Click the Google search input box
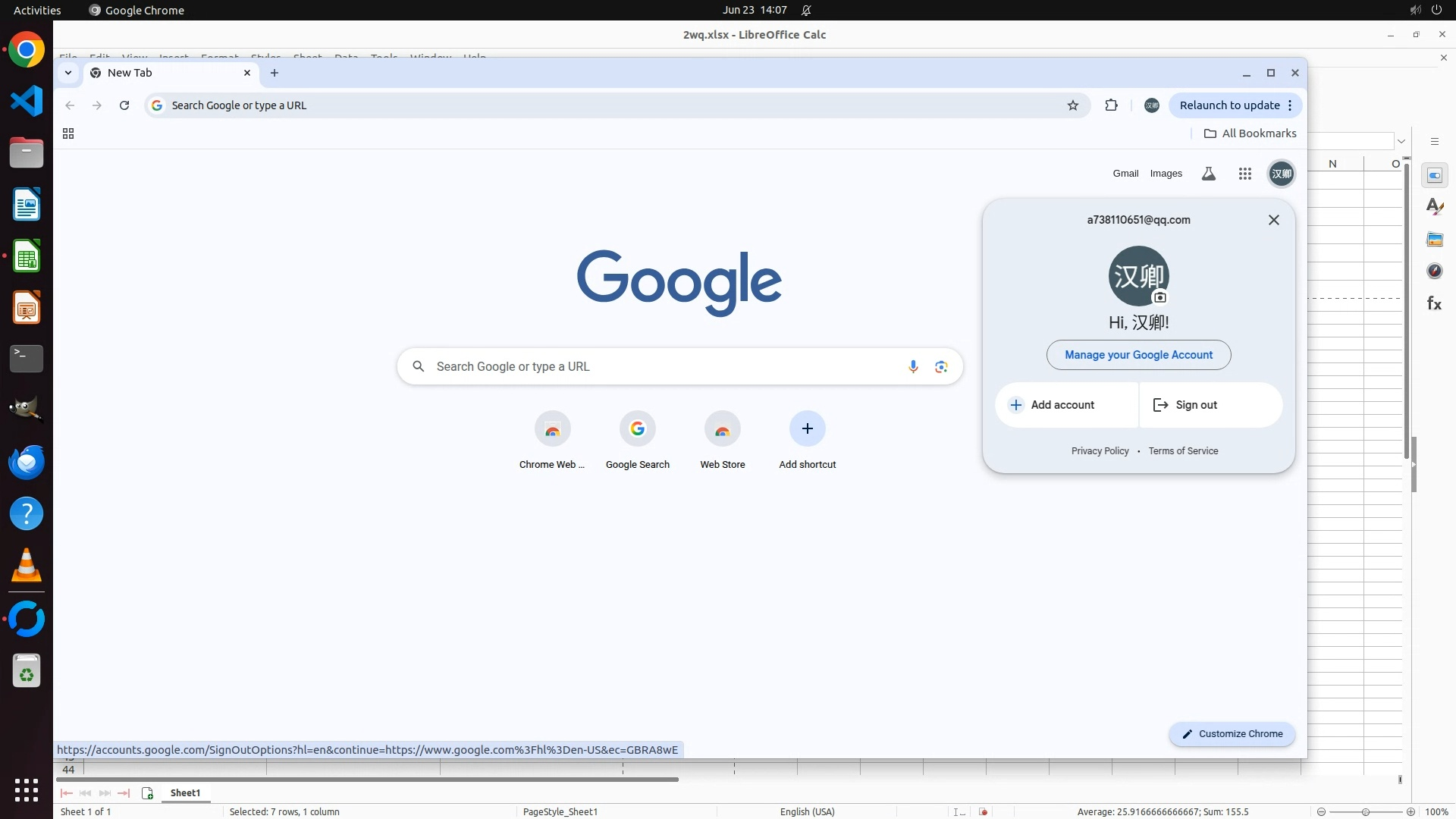1456x819 pixels. coord(660,367)
